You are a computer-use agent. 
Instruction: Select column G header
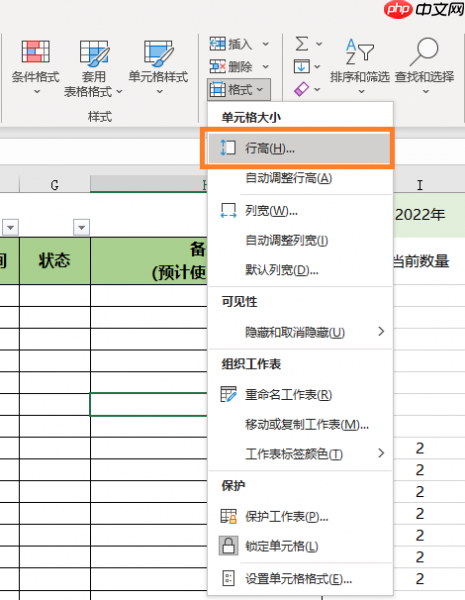coord(55,185)
